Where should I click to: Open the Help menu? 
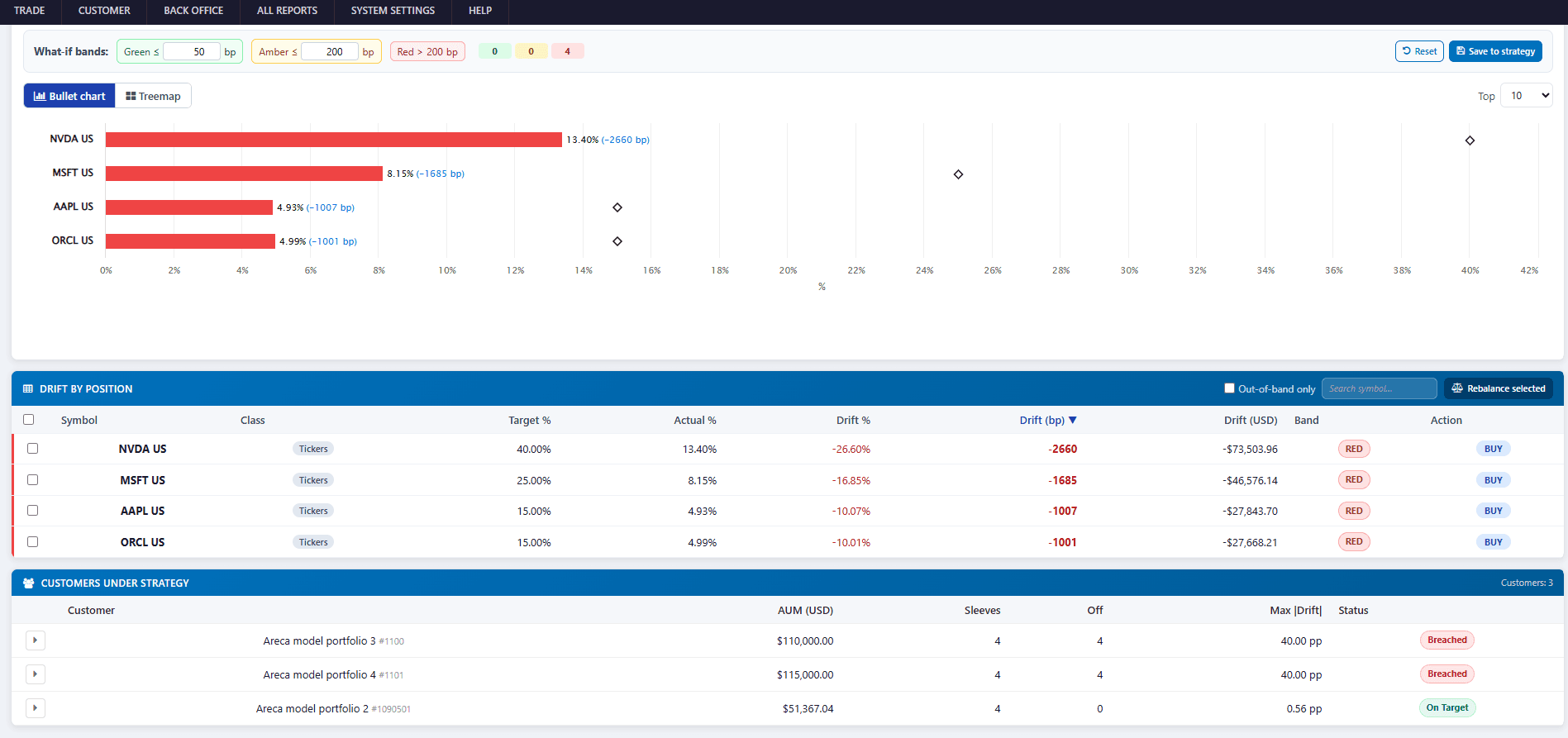[x=480, y=11]
